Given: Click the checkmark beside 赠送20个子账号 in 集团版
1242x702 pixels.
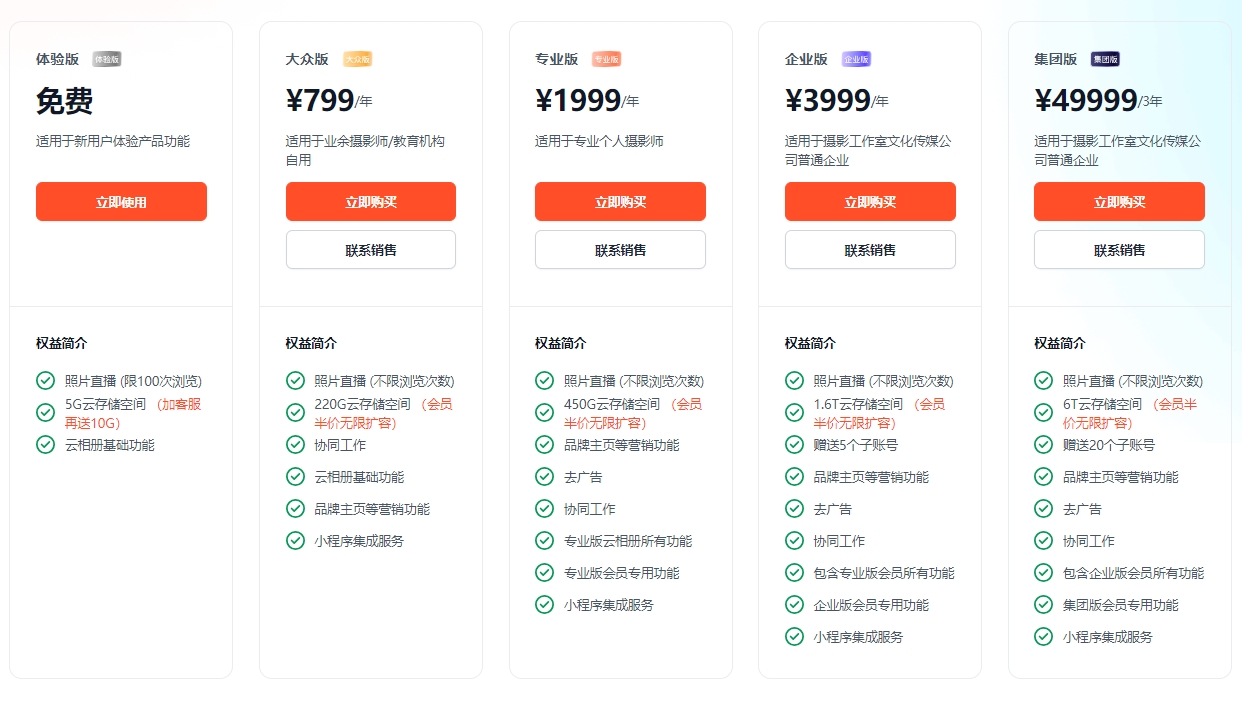Looking at the screenshot, I should coord(1043,445).
